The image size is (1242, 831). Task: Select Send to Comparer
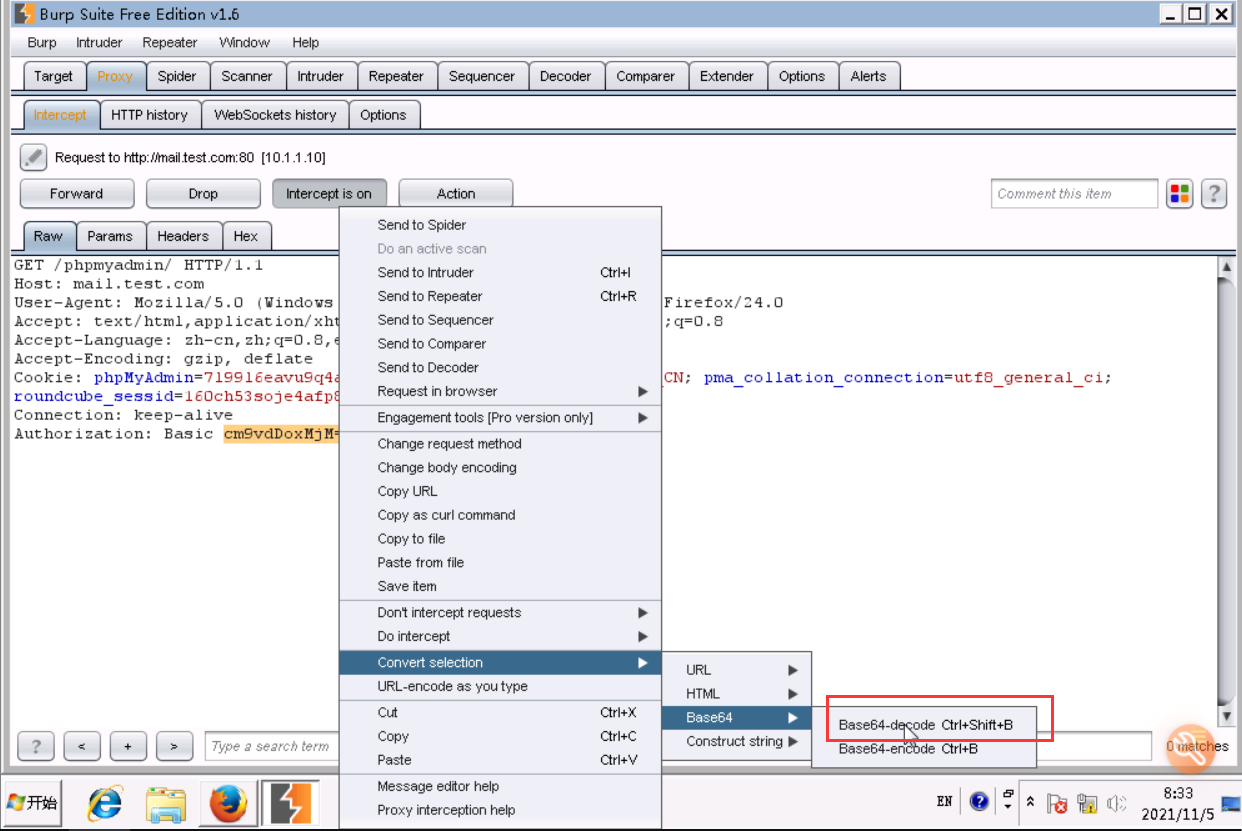coord(500,344)
